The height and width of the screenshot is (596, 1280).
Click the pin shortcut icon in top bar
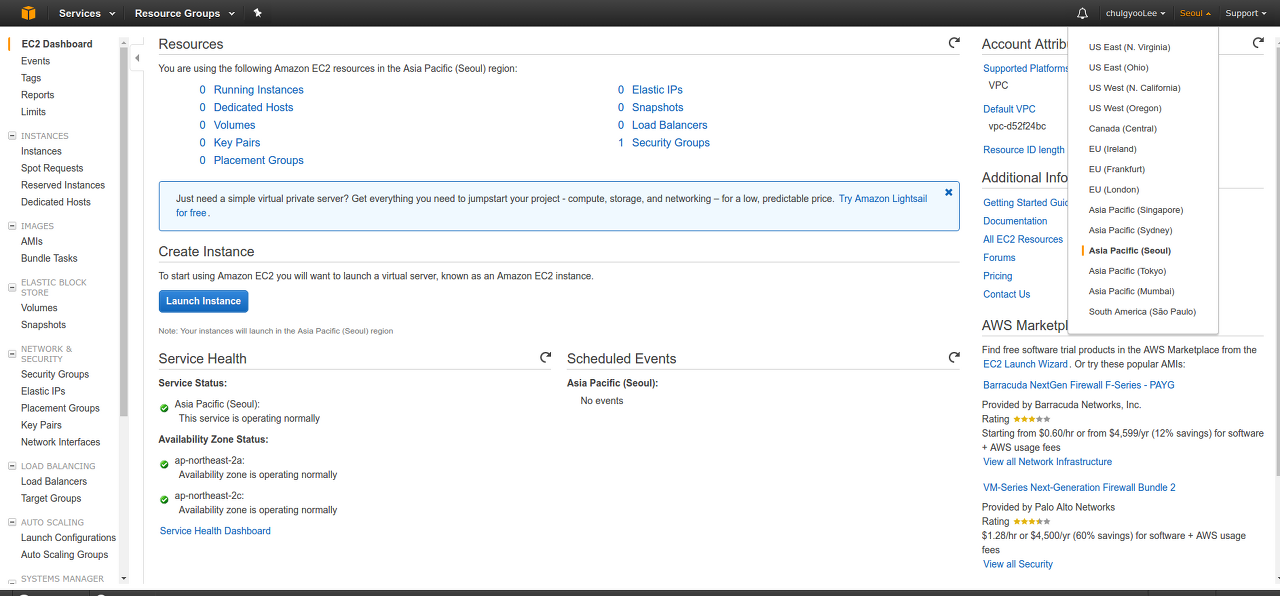[257, 13]
